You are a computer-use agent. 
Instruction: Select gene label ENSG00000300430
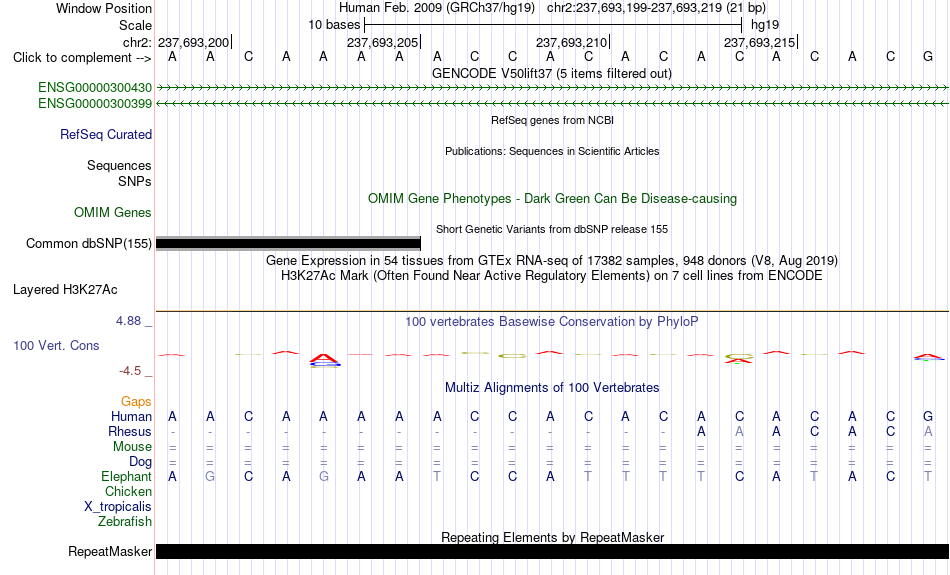click(x=95, y=88)
